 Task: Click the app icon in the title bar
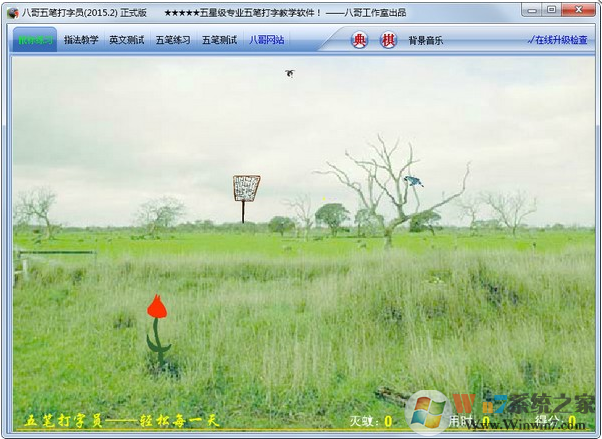click(13, 13)
